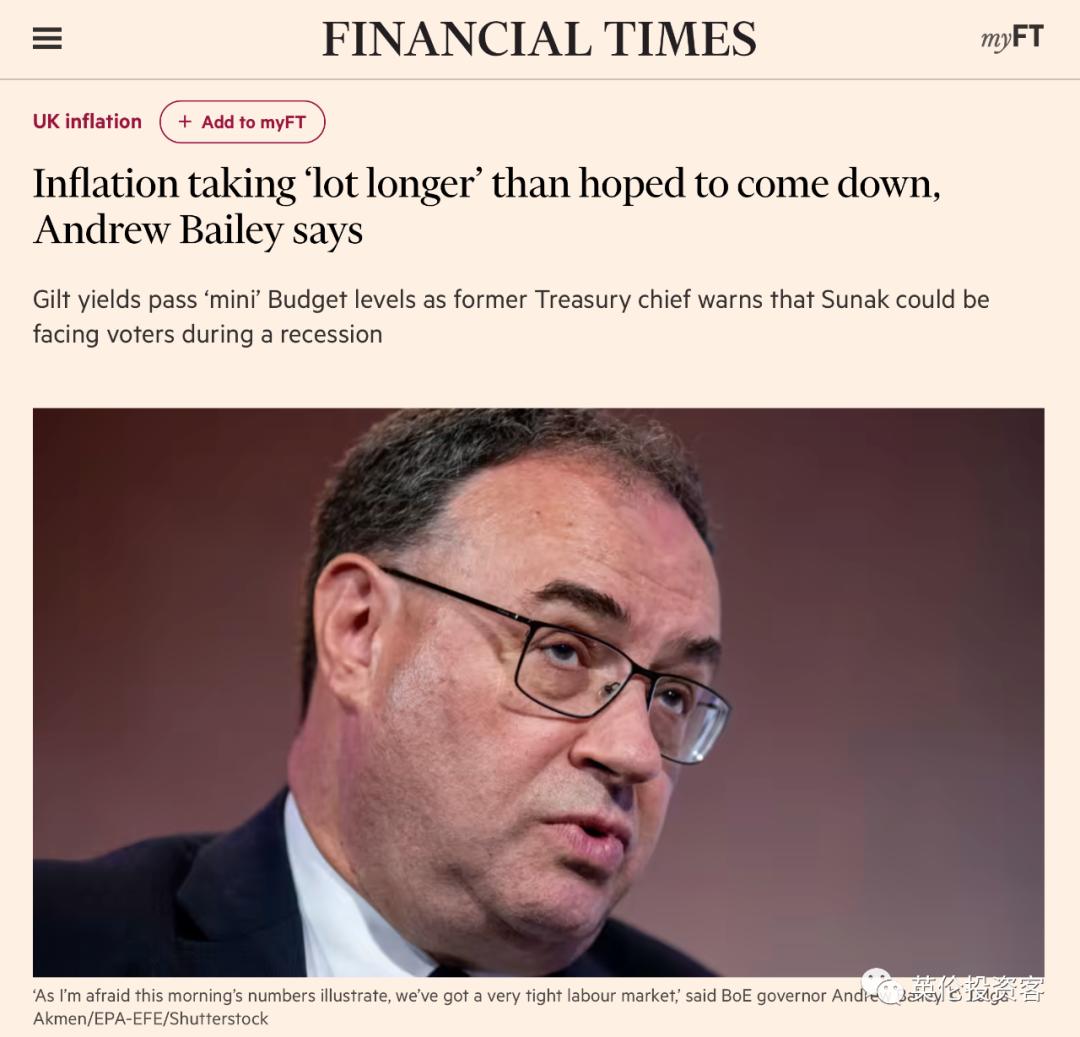Open the hamburger navigation menu
Image resolution: width=1080 pixels, height=1037 pixels.
(x=47, y=39)
